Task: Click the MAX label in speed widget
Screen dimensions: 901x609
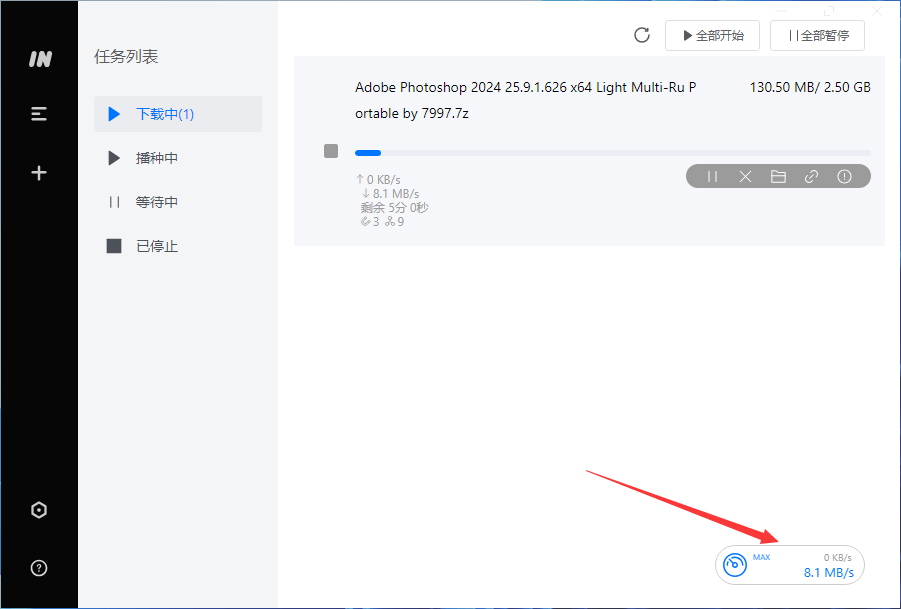Action: [761, 557]
